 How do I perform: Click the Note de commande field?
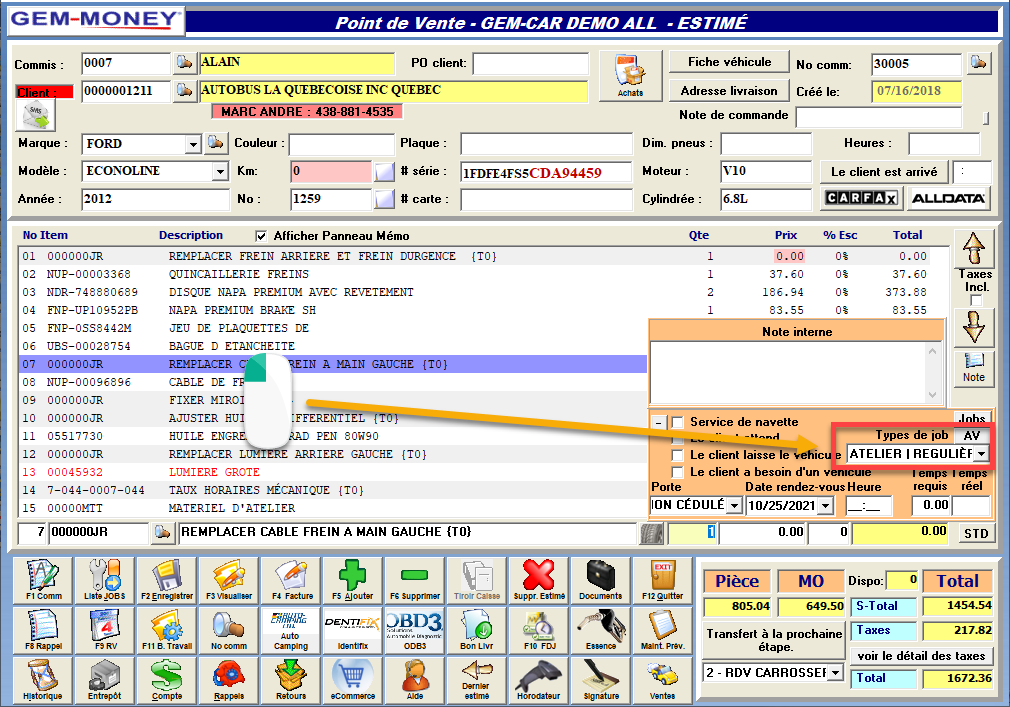tap(879, 117)
